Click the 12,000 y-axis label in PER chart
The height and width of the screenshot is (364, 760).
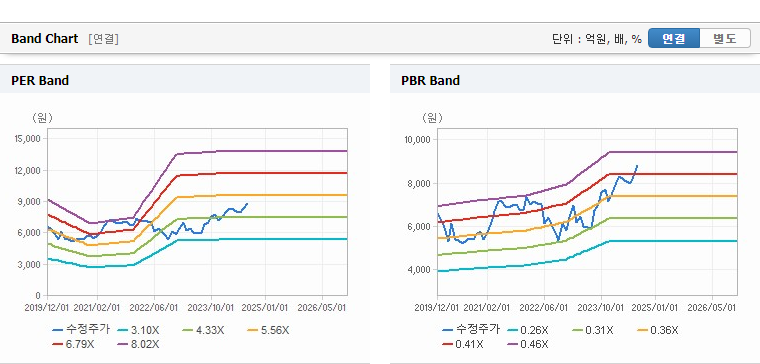pyautogui.click(x=28, y=170)
